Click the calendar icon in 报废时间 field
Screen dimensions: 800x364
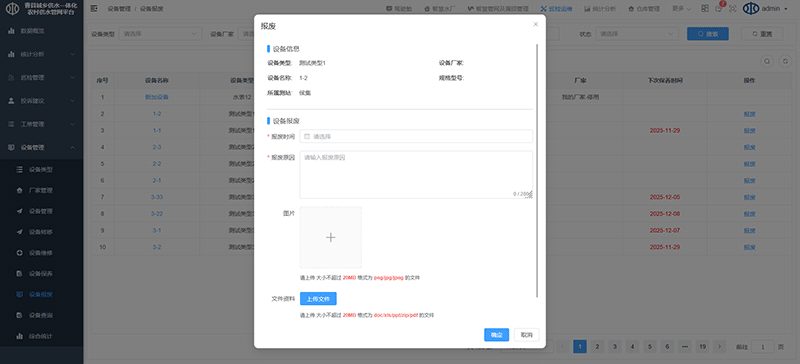(x=307, y=136)
